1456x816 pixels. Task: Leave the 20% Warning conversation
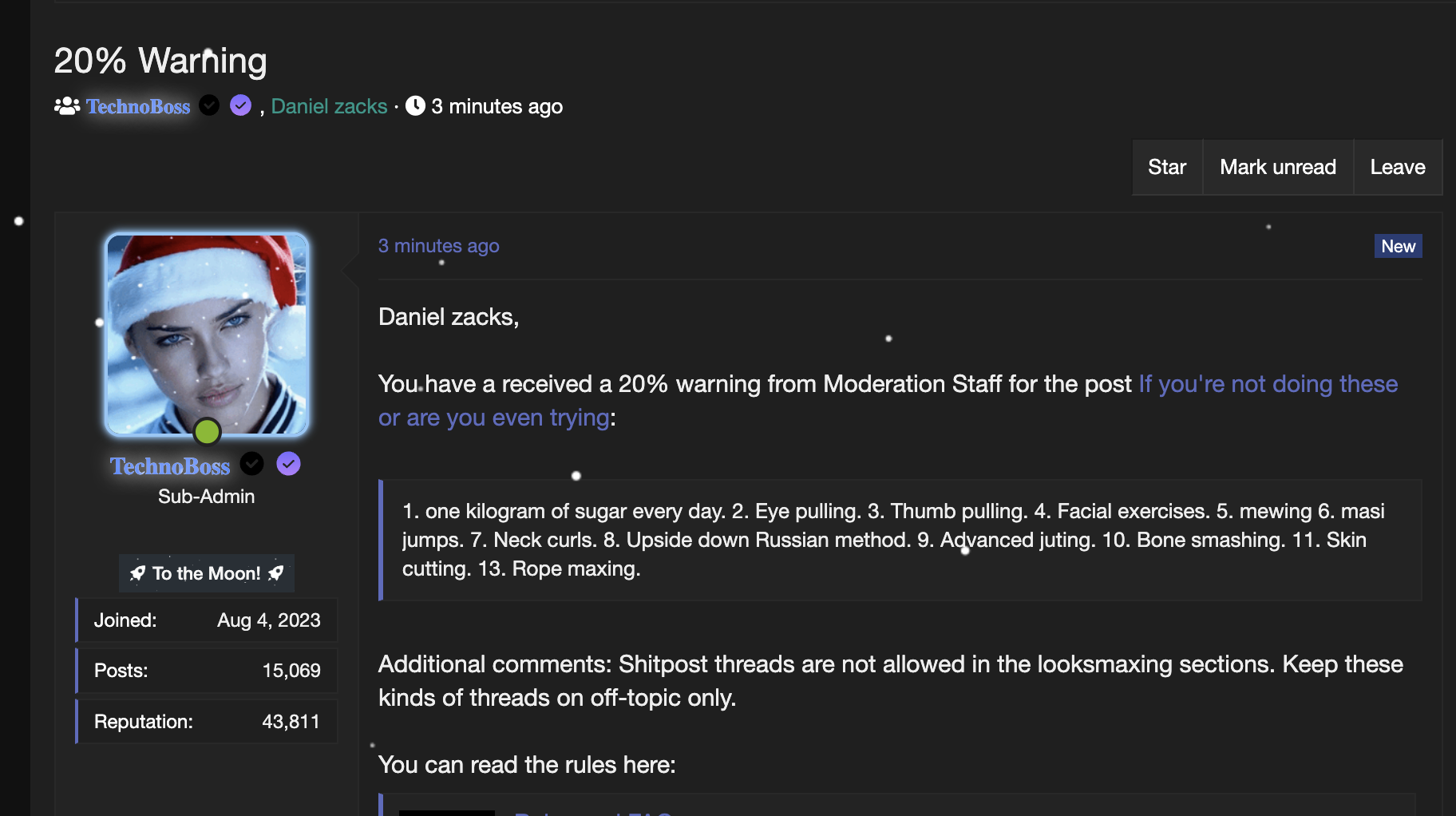coord(1397,167)
